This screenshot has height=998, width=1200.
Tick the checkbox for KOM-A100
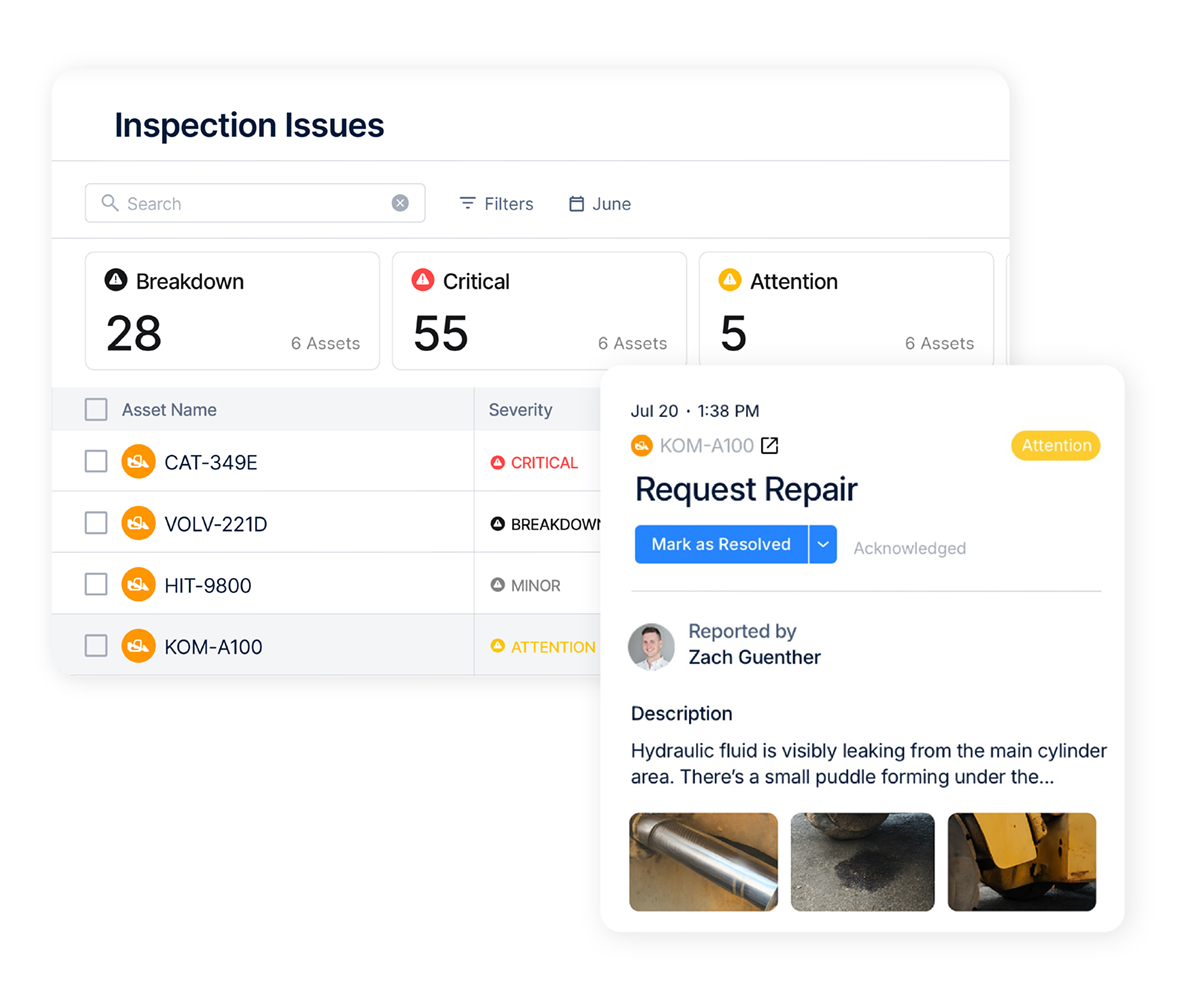tap(95, 646)
